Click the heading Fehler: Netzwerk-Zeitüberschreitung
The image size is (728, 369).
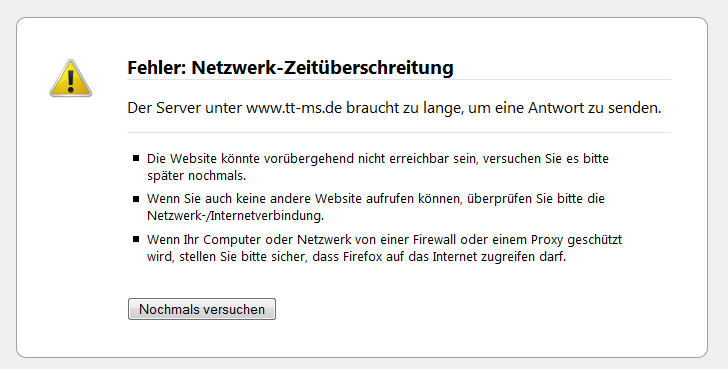click(x=290, y=68)
